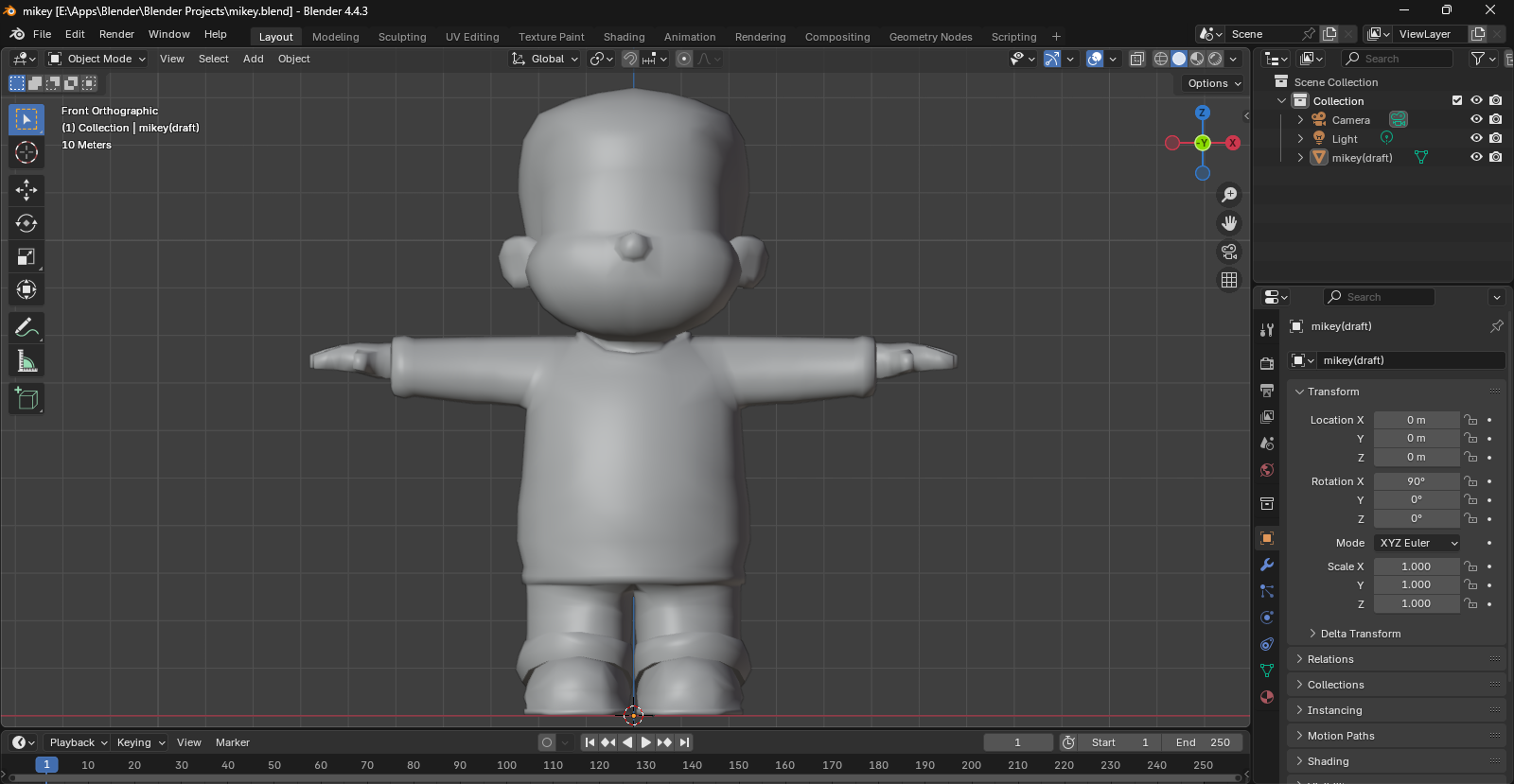Toggle viewport overlays
This screenshot has height=784, width=1514.
(x=1095, y=59)
